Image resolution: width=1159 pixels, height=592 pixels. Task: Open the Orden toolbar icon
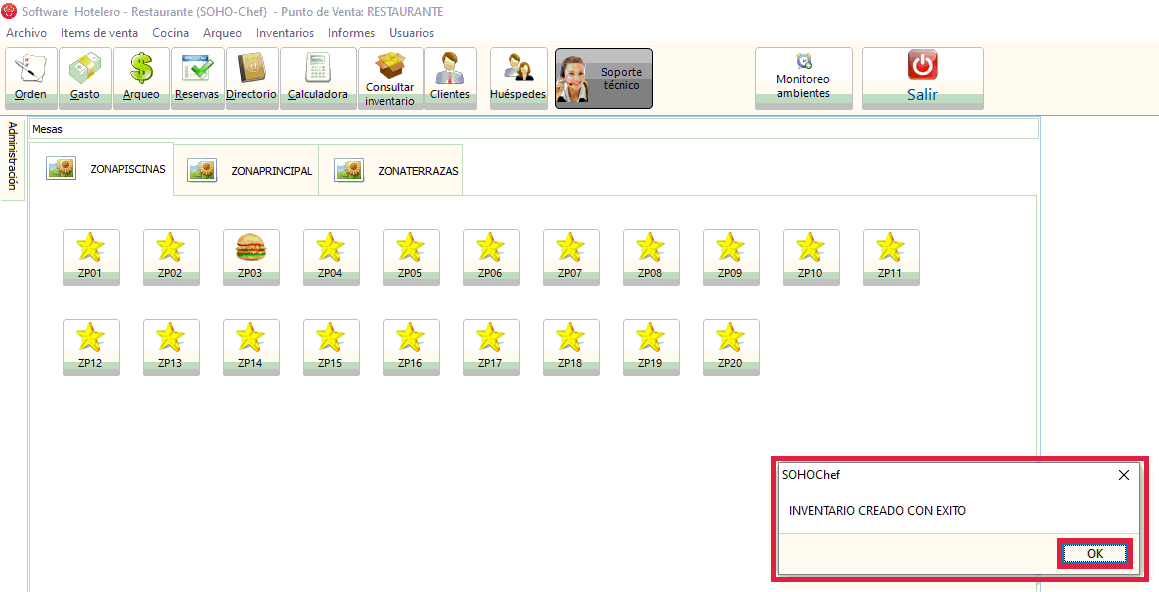pos(31,78)
